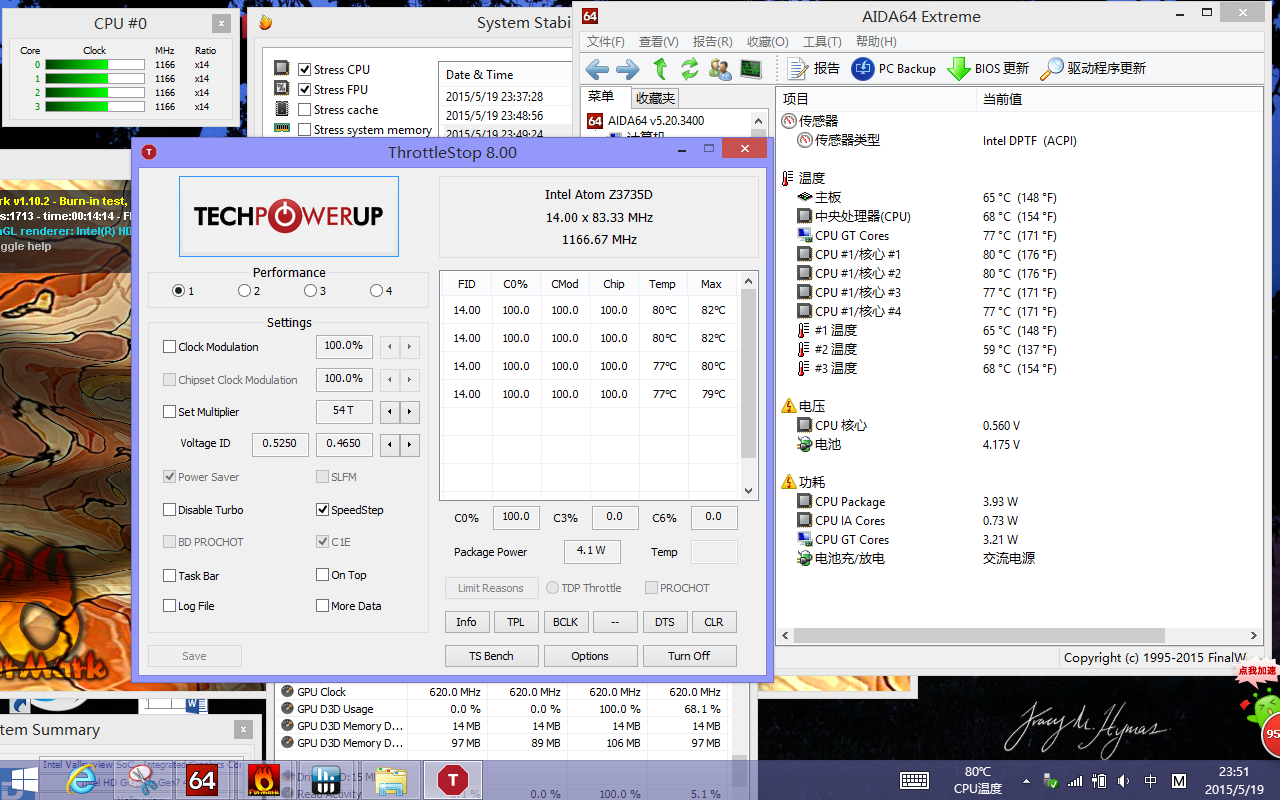Uncheck Stress FPU in System Stability window
Screen dimensions: 1280x800
point(305,90)
